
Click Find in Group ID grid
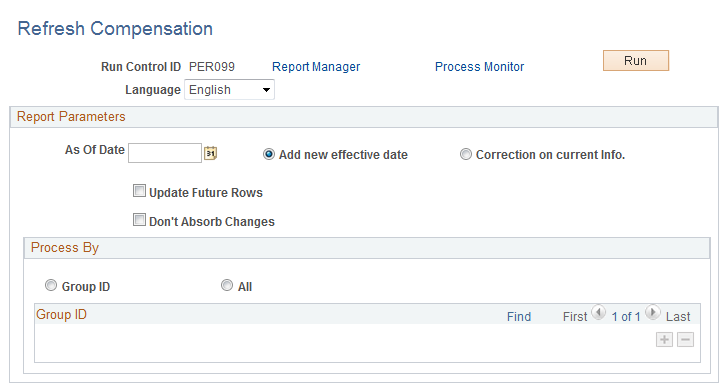(x=519, y=317)
